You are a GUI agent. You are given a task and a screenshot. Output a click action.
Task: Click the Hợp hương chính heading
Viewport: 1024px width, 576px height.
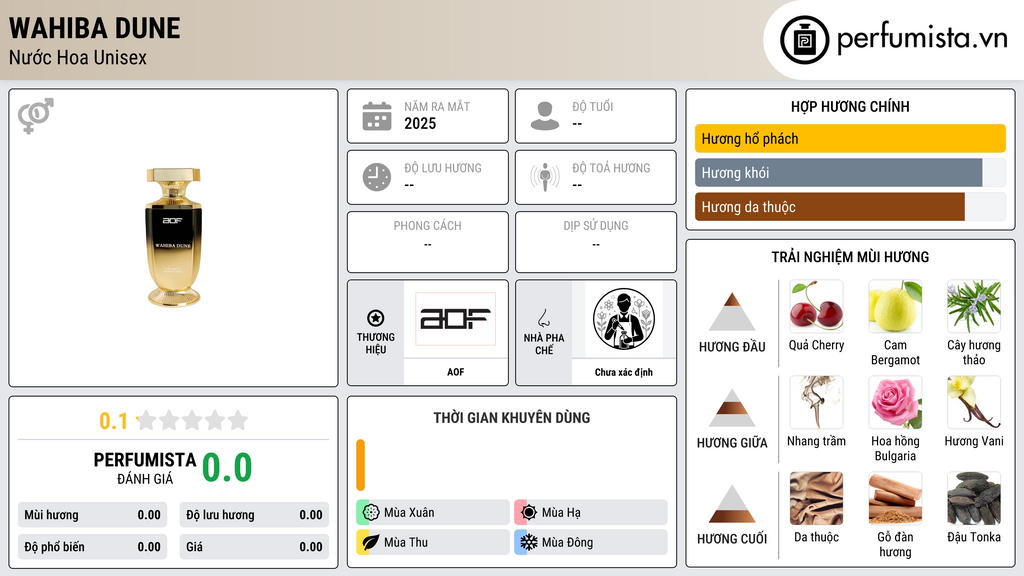(850, 106)
